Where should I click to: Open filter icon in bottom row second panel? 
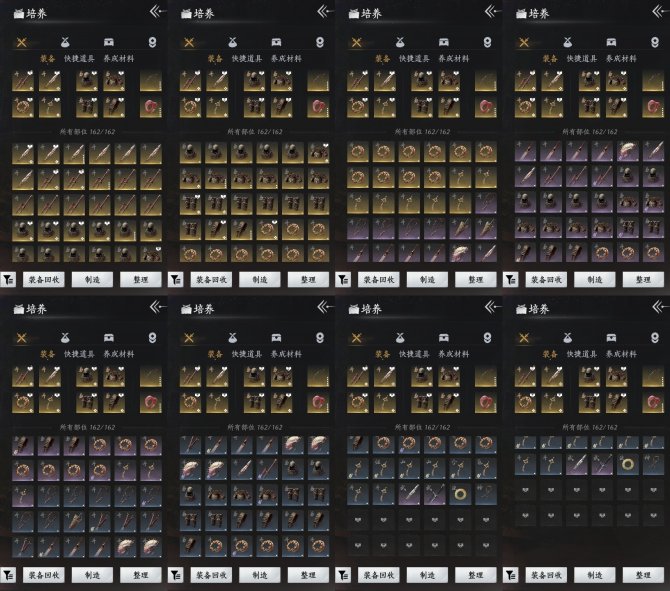(176, 575)
